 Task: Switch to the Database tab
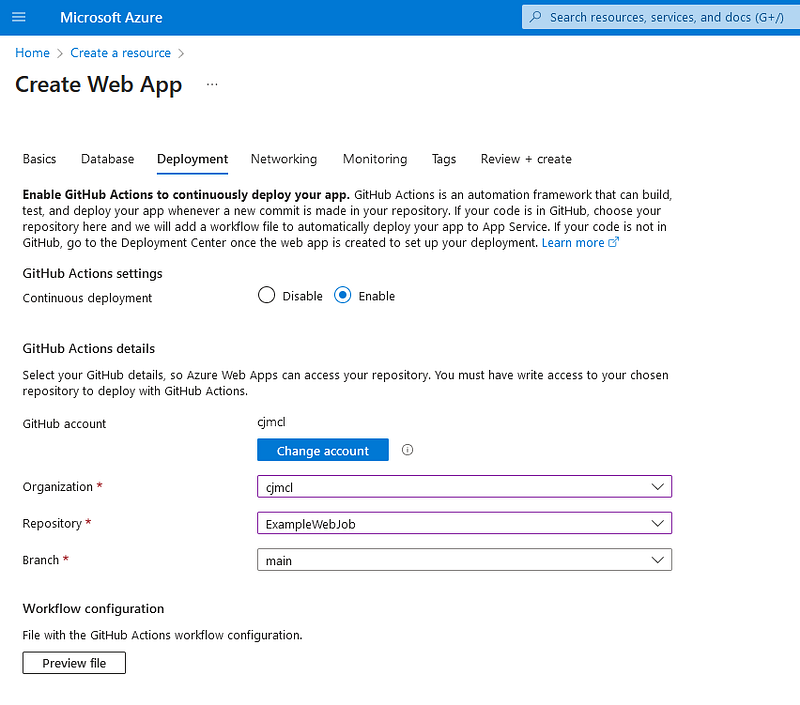[x=108, y=159]
